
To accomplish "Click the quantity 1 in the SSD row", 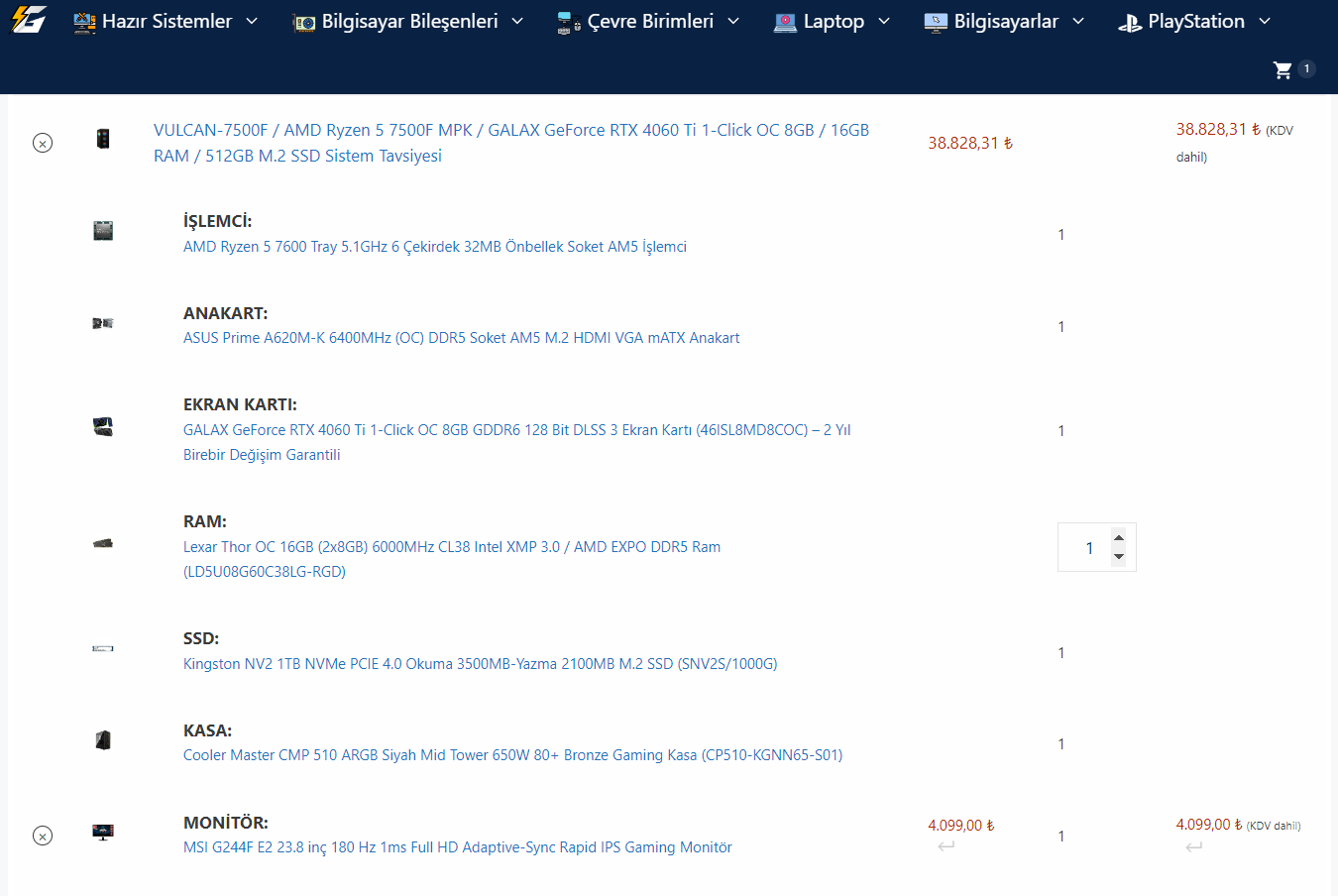I will (x=1060, y=653).
